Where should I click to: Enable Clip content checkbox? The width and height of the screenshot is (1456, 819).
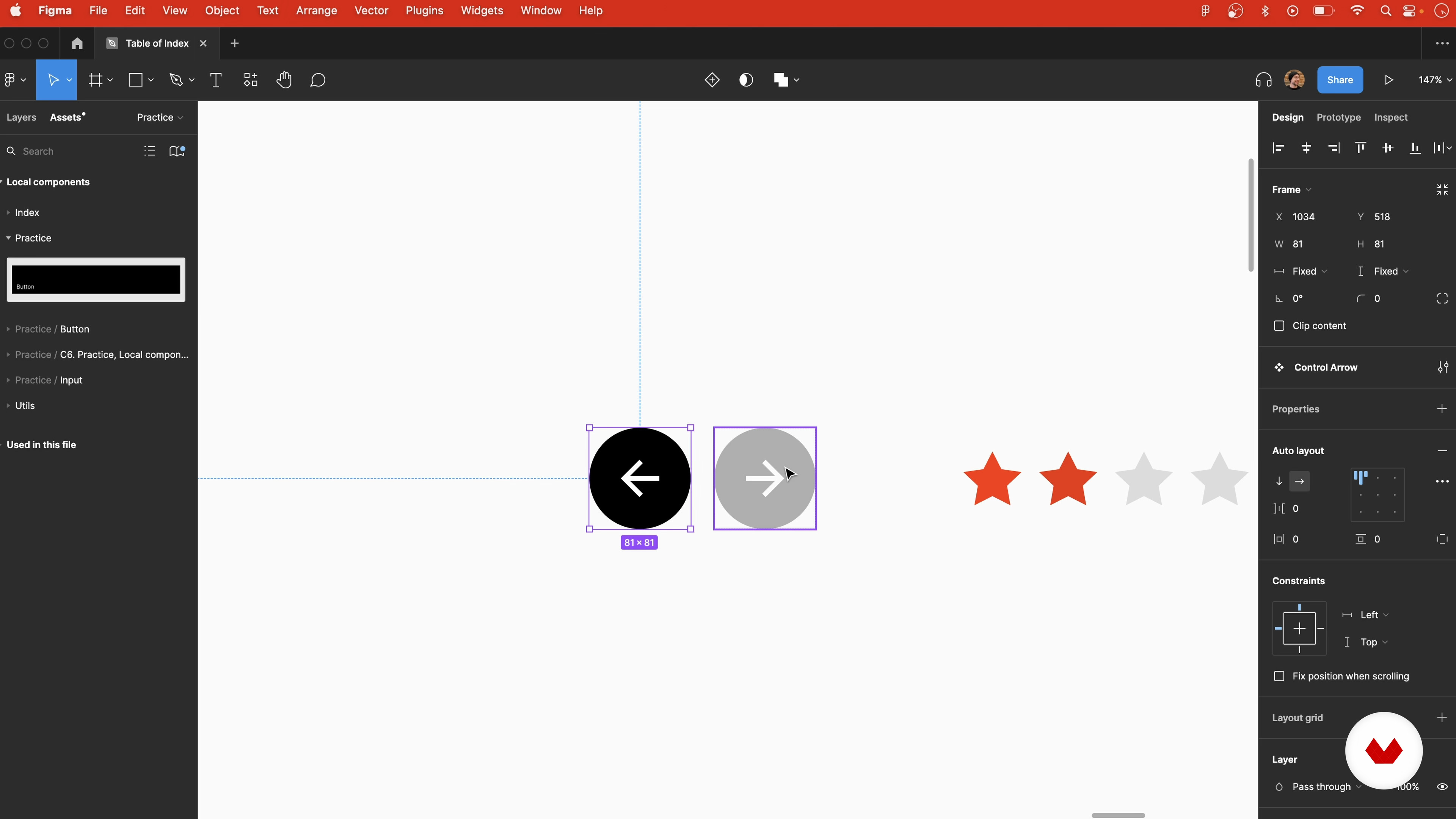(1279, 326)
